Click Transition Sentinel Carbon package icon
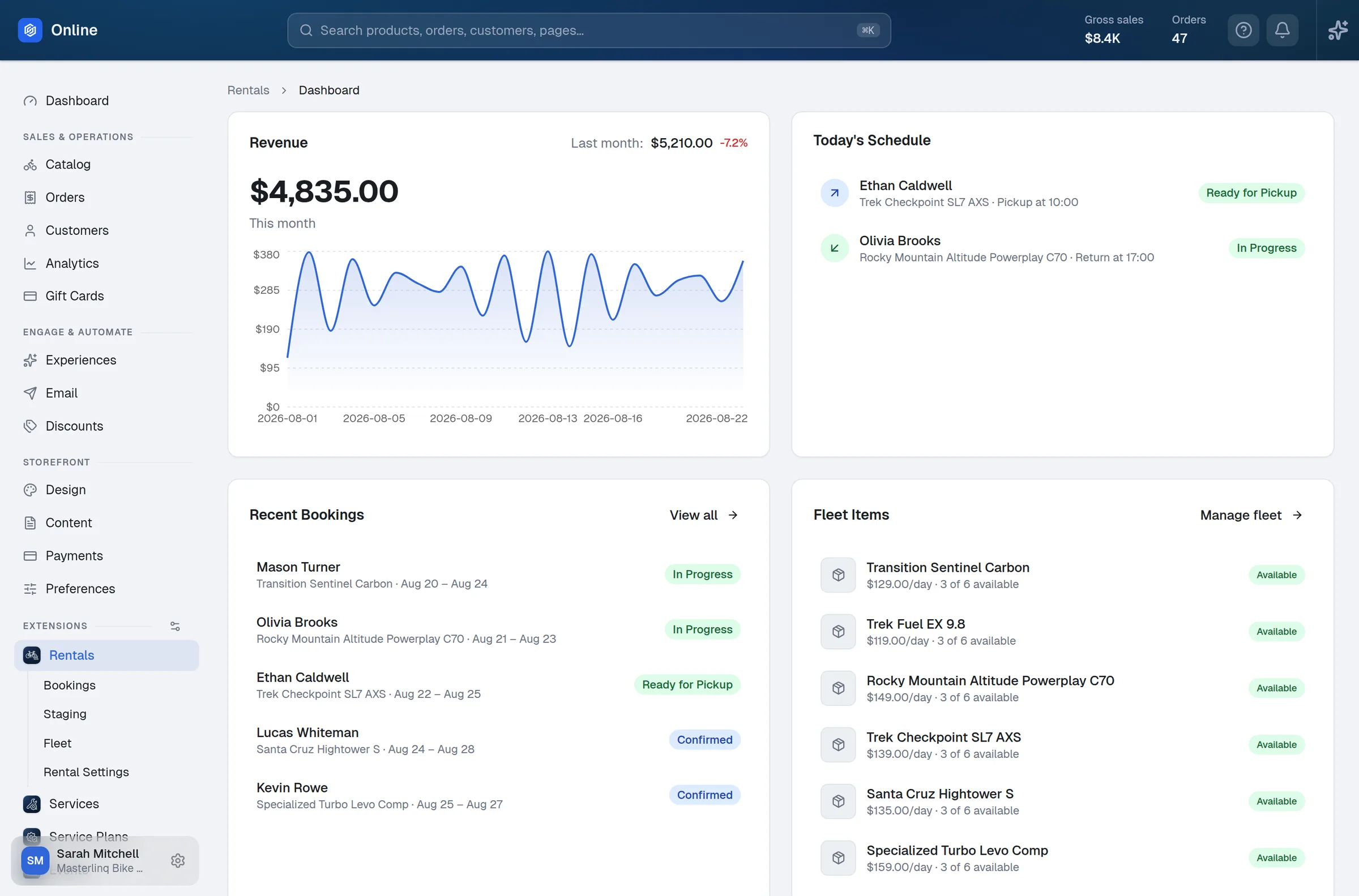 point(838,575)
